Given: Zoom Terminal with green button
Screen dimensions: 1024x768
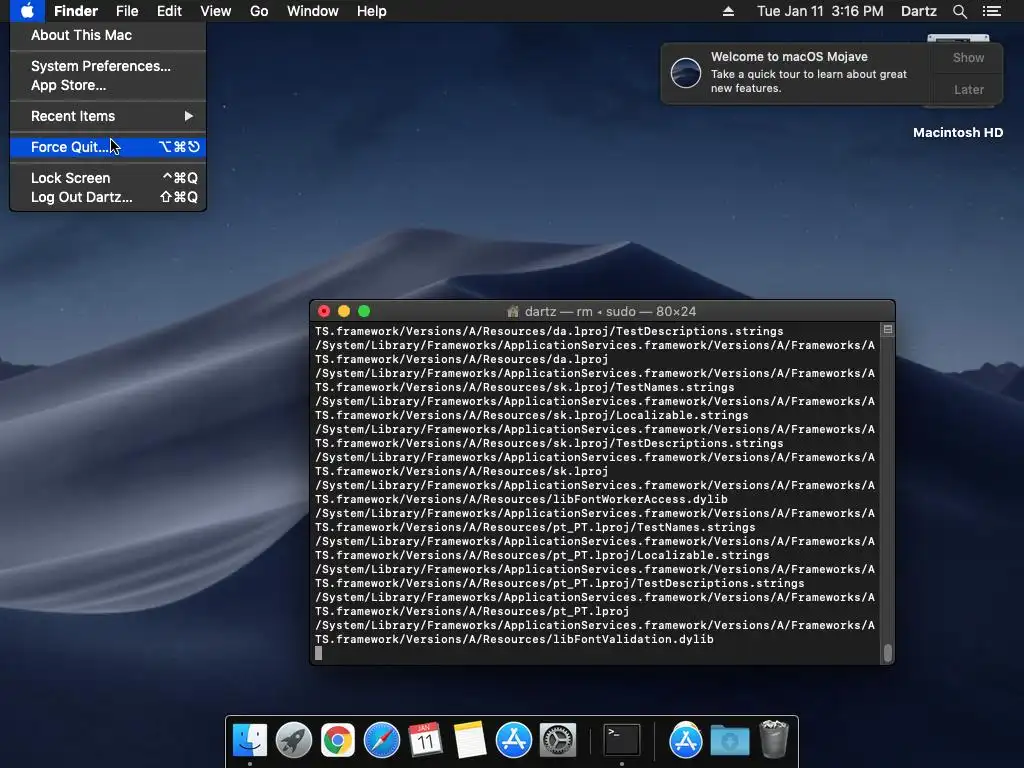Looking at the screenshot, I should click(364, 312).
